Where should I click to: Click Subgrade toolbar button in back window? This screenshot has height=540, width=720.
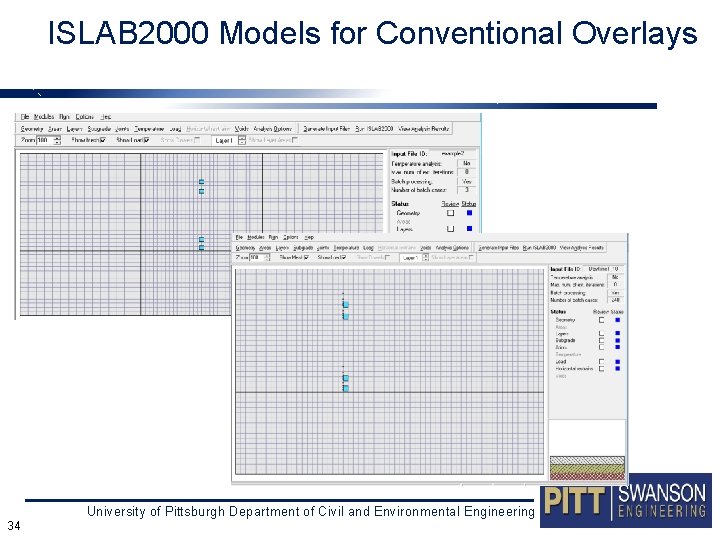tap(99, 129)
